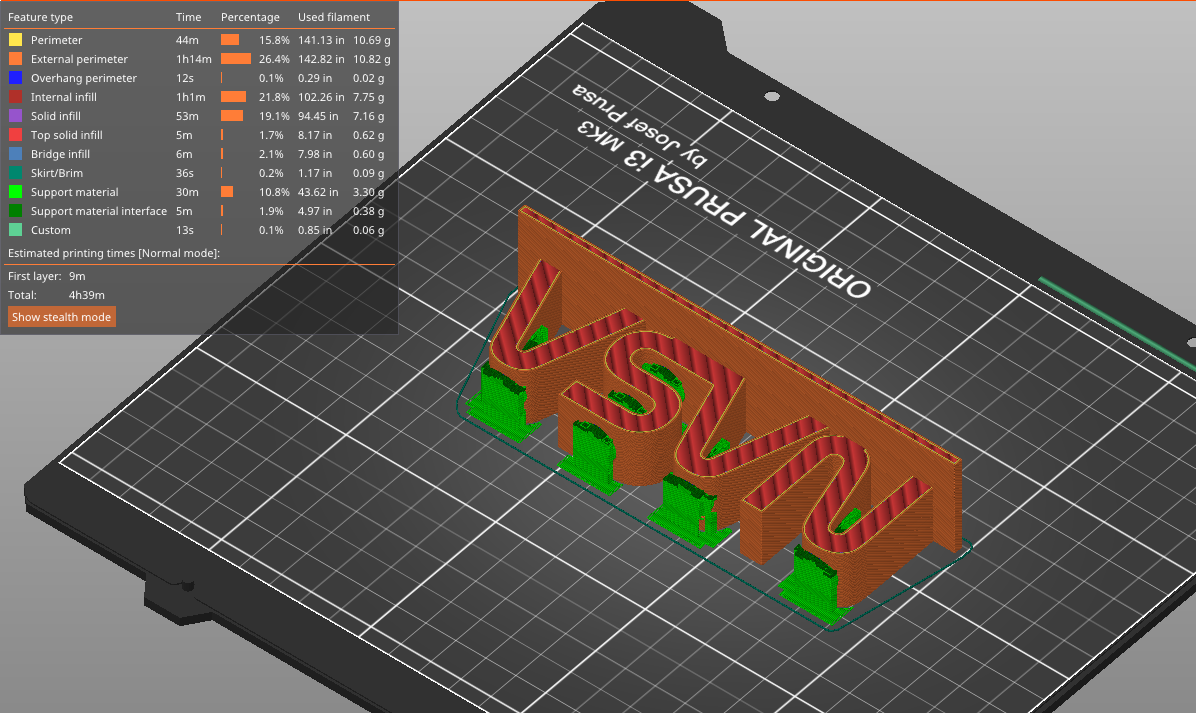Click the "7.16 g" Solid infill weight
This screenshot has height=713, width=1196.
[x=368, y=116]
